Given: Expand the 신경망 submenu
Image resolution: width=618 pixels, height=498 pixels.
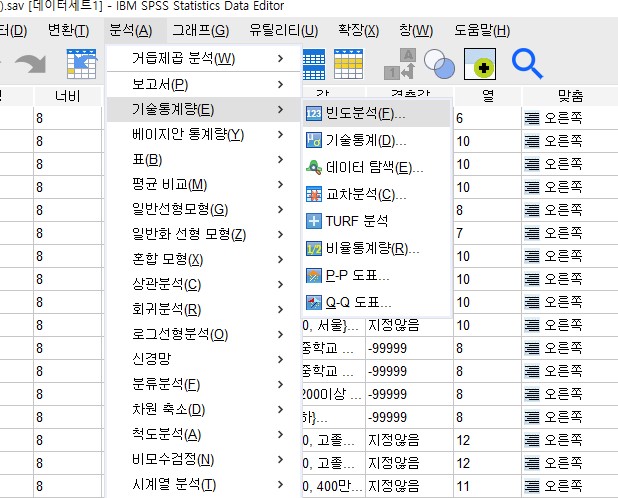Looking at the screenshot, I should [x=204, y=360].
